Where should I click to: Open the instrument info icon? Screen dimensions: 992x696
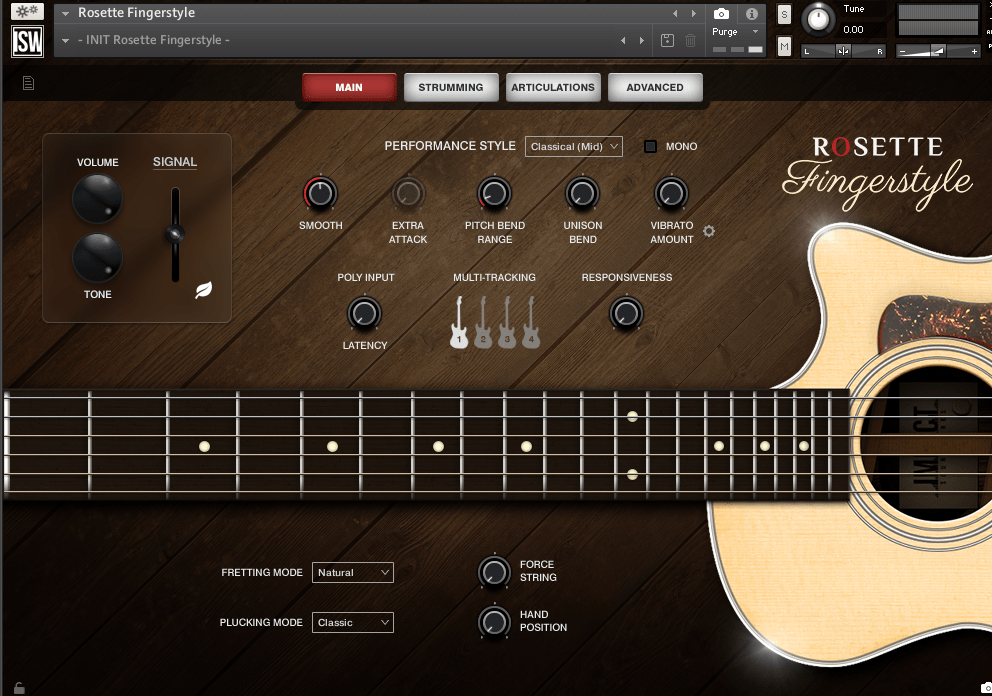752,14
